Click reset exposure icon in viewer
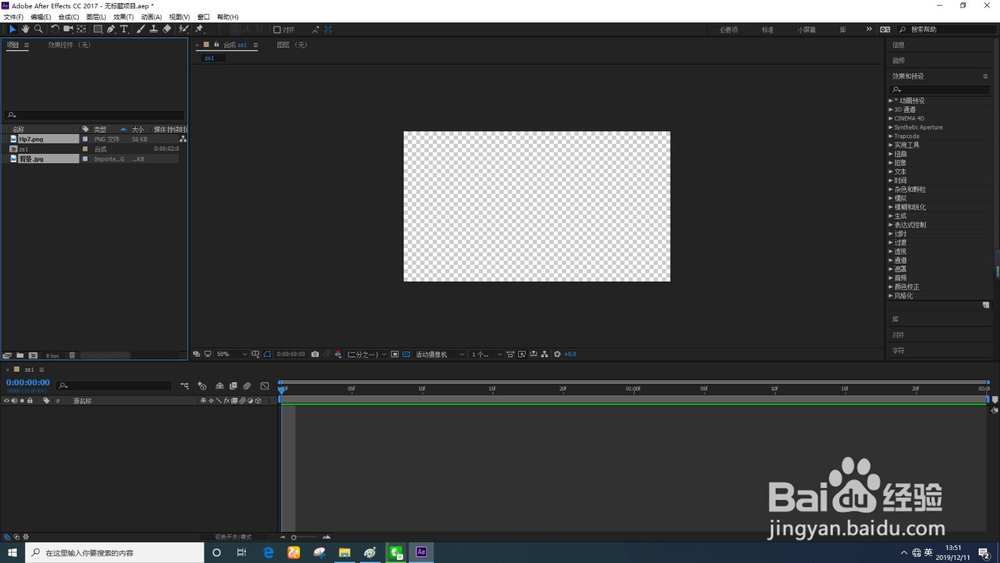Viewport: 1000px width, 563px height. tap(557, 355)
